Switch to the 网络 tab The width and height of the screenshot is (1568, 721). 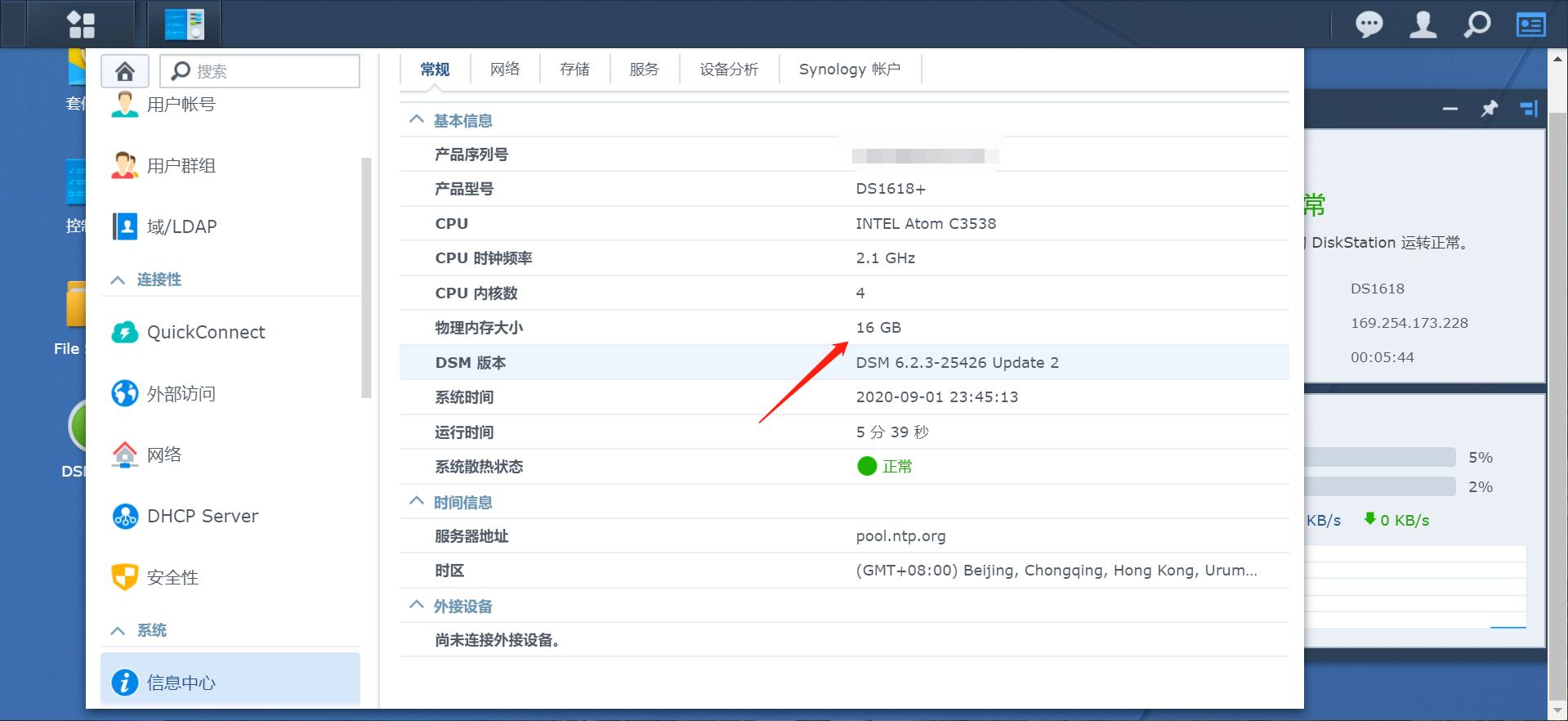[x=505, y=69]
